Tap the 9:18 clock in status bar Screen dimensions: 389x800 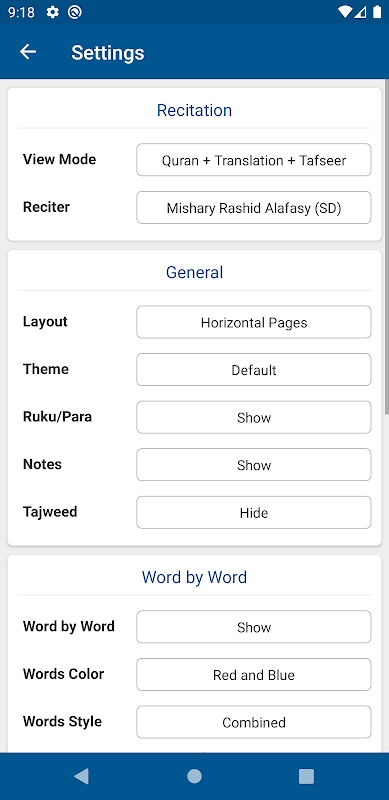[x=21, y=12]
